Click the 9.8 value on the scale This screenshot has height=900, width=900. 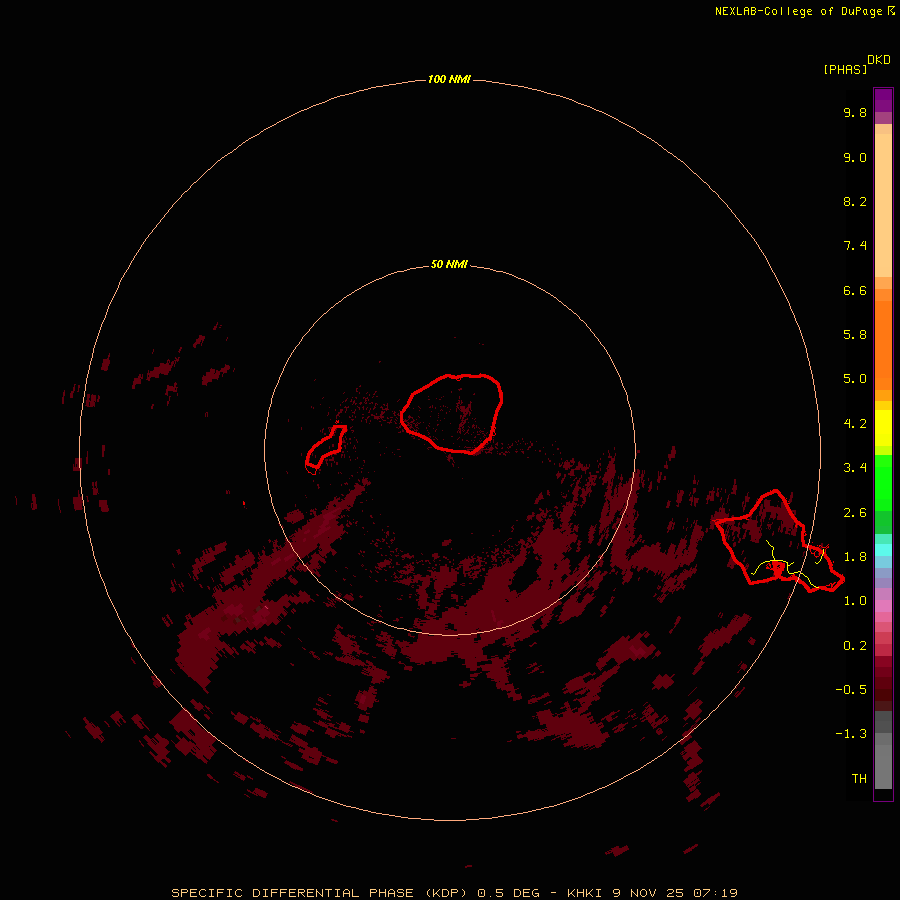tap(855, 112)
